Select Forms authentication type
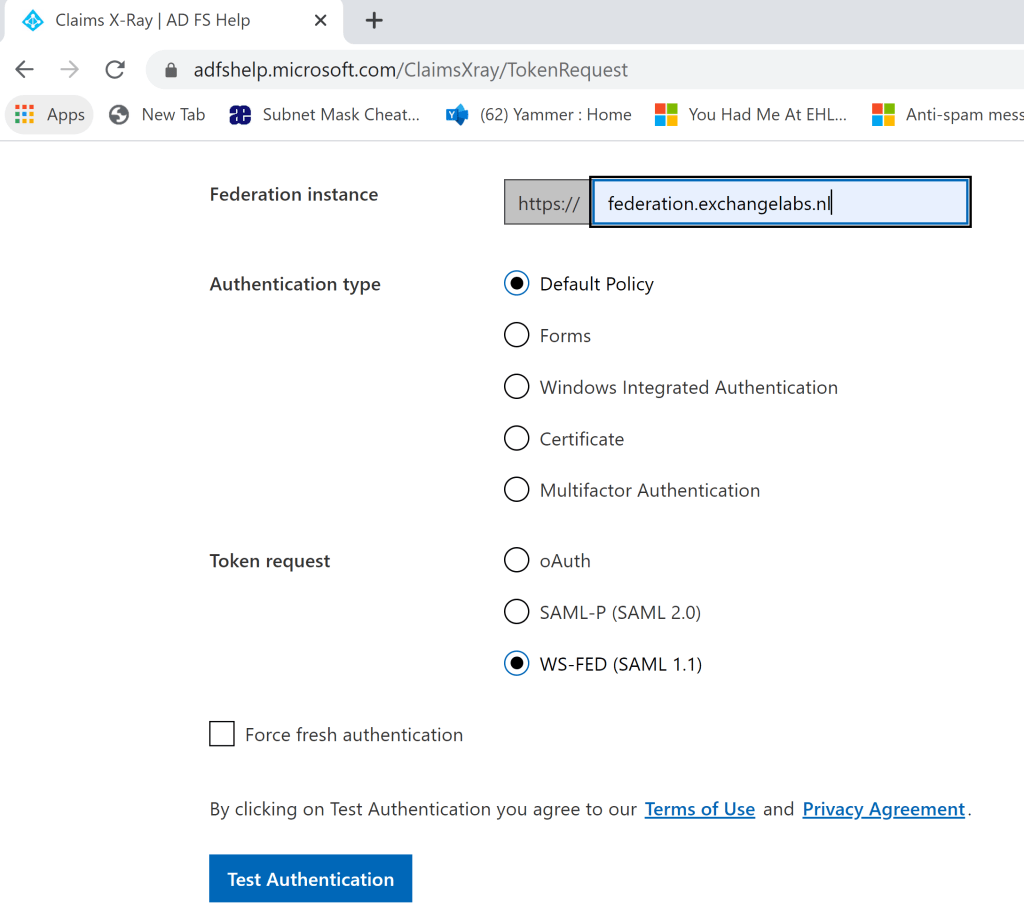 516,335
